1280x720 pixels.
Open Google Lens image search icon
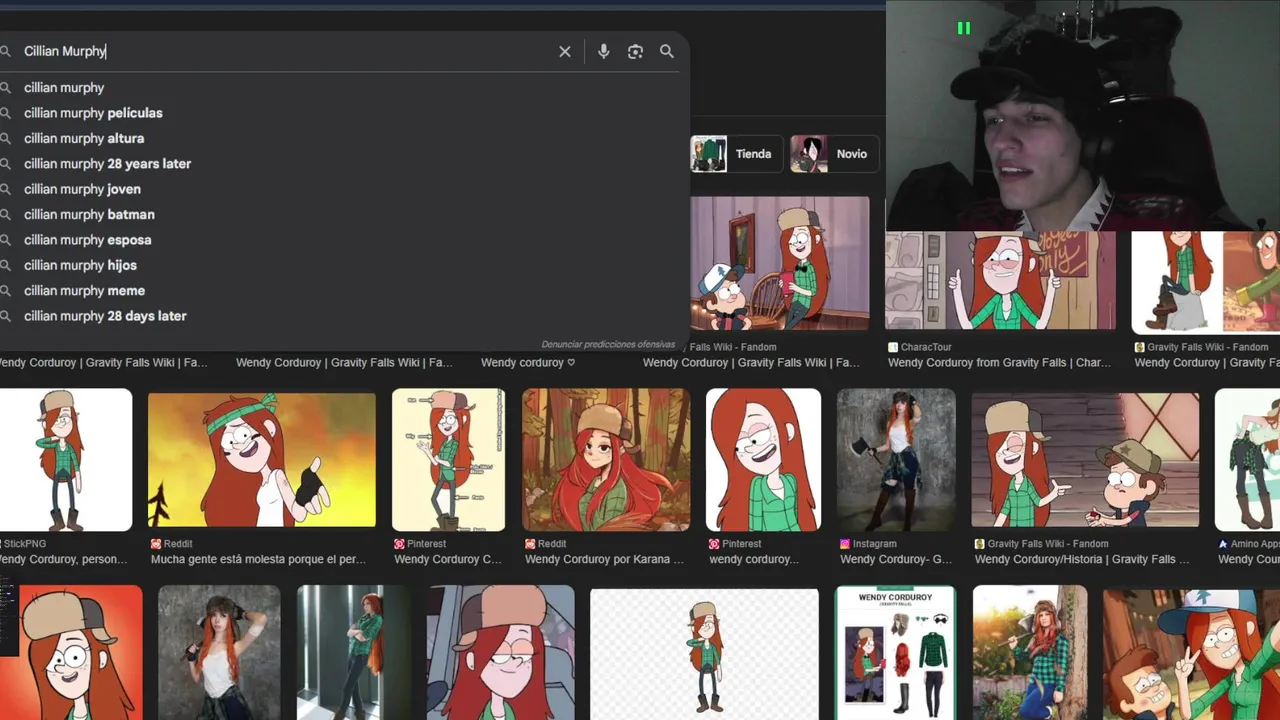[x=635, y=51]
